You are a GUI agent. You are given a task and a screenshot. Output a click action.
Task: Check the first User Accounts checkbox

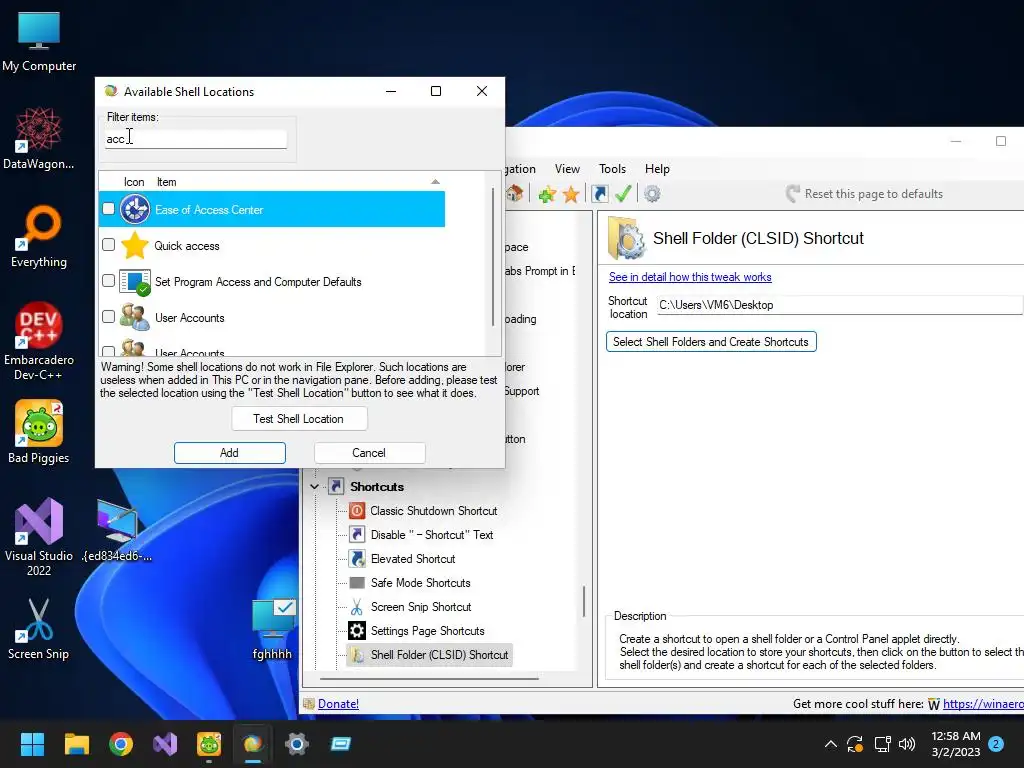[108, 317]
